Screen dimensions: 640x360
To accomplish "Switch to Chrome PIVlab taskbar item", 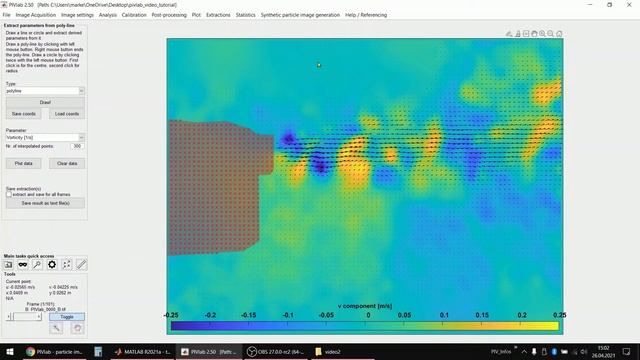I will click(55, 351).
